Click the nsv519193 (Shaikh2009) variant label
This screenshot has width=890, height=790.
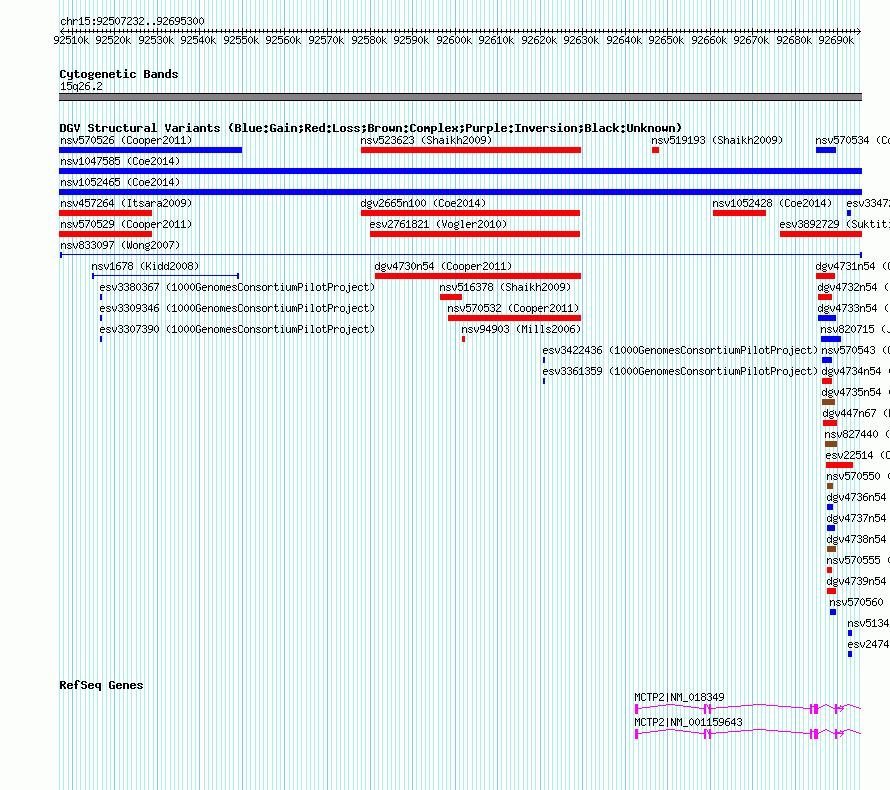pyautogui.click(x=717, y=140)
